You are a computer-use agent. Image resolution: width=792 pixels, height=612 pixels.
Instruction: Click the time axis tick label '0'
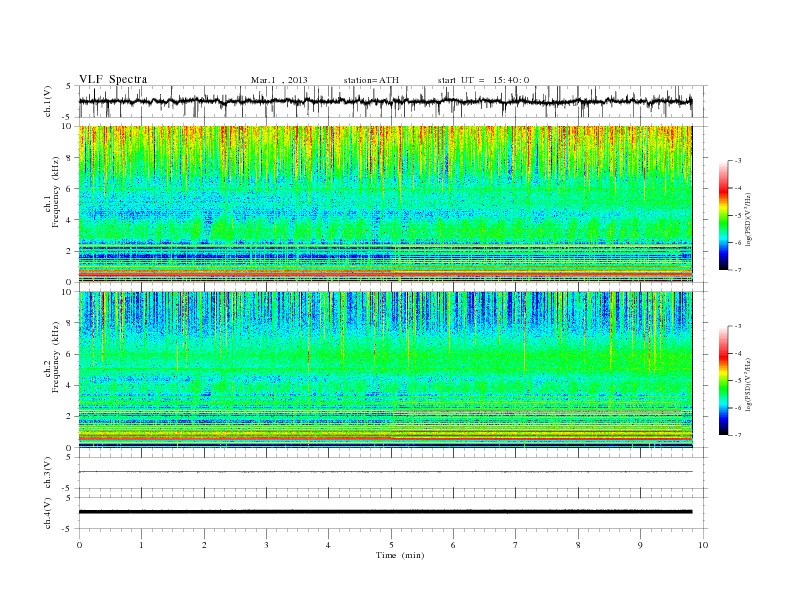(79, 545)
